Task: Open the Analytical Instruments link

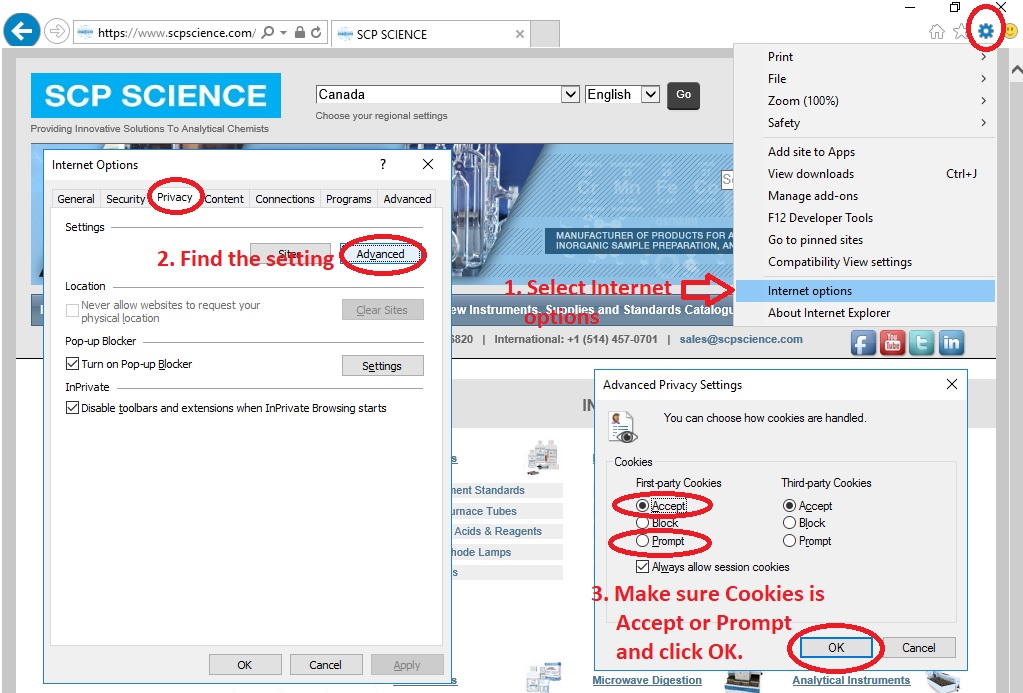Action: 851,680
